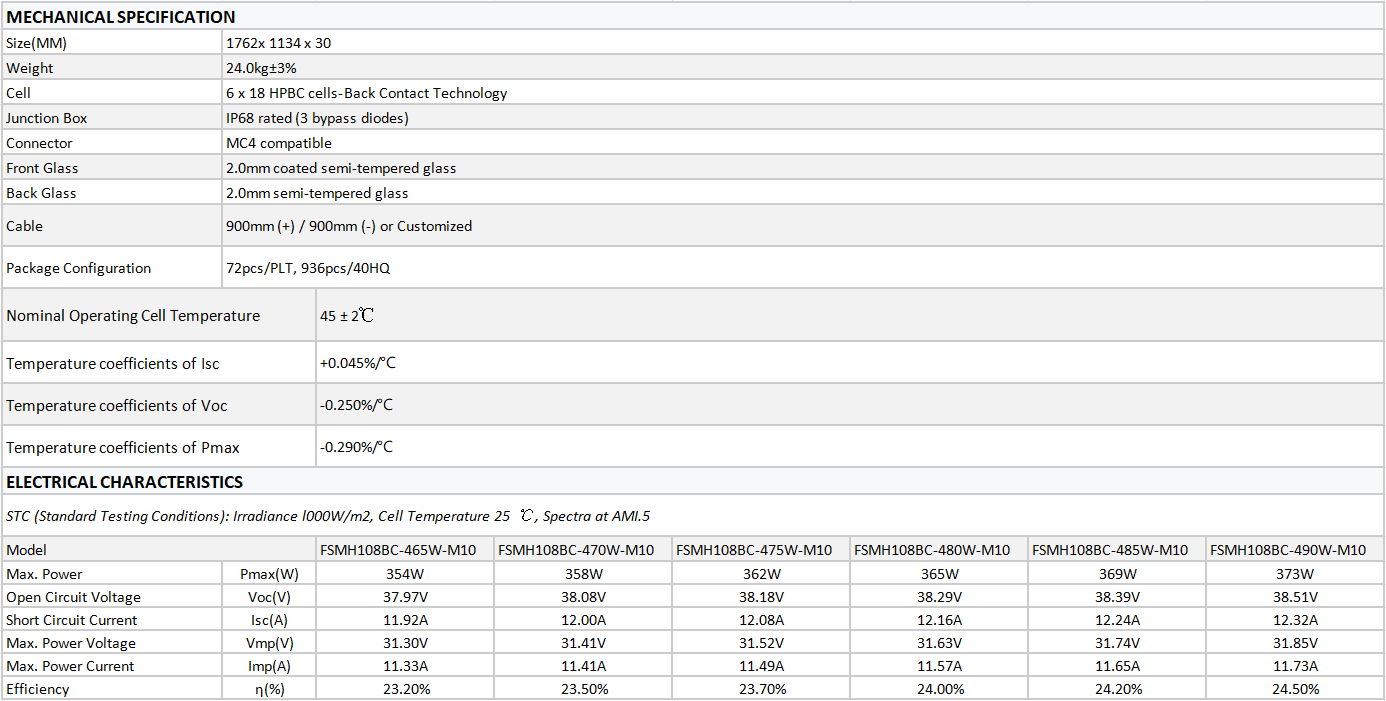Click the MECHANICAL SPECIFICATION section heading
This screenshot has width=1386, height=701.
121,17
